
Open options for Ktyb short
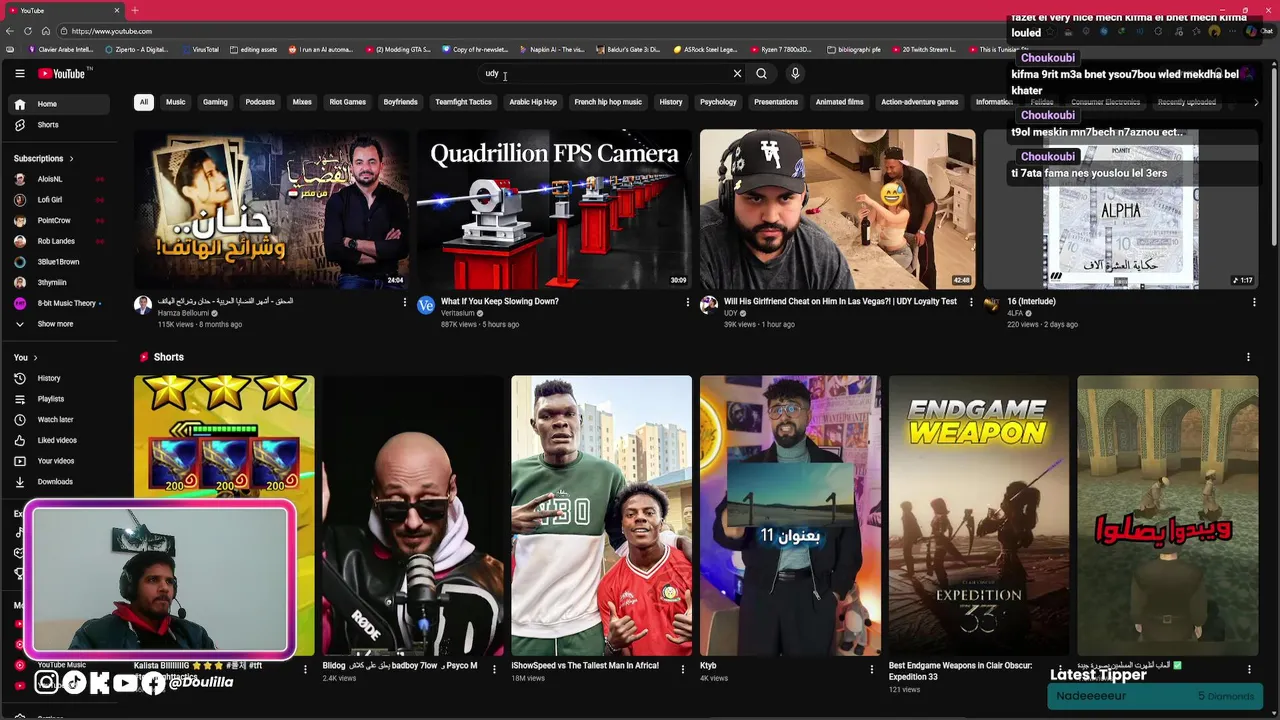coord(871,669)
